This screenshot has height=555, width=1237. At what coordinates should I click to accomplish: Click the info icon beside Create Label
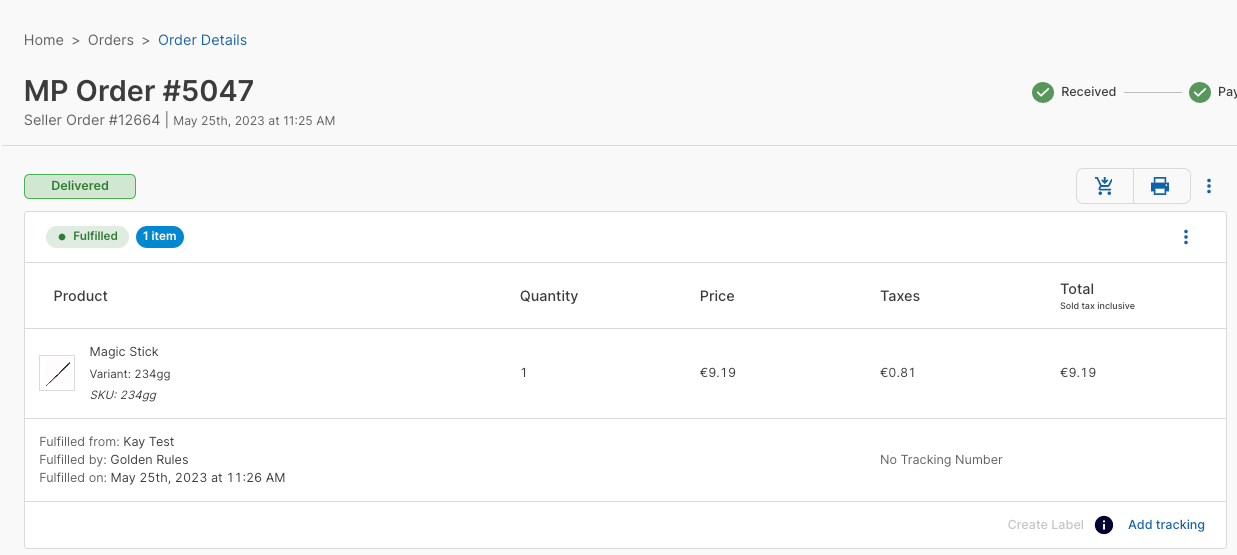click(x=1104, y=525)
